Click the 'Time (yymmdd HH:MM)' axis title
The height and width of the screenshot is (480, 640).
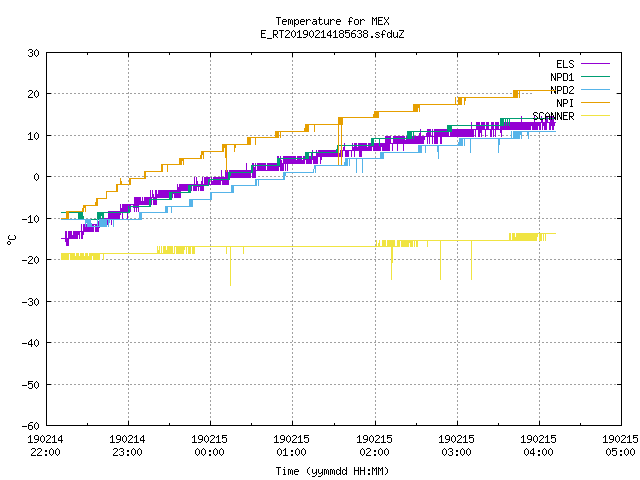(332, 471)
